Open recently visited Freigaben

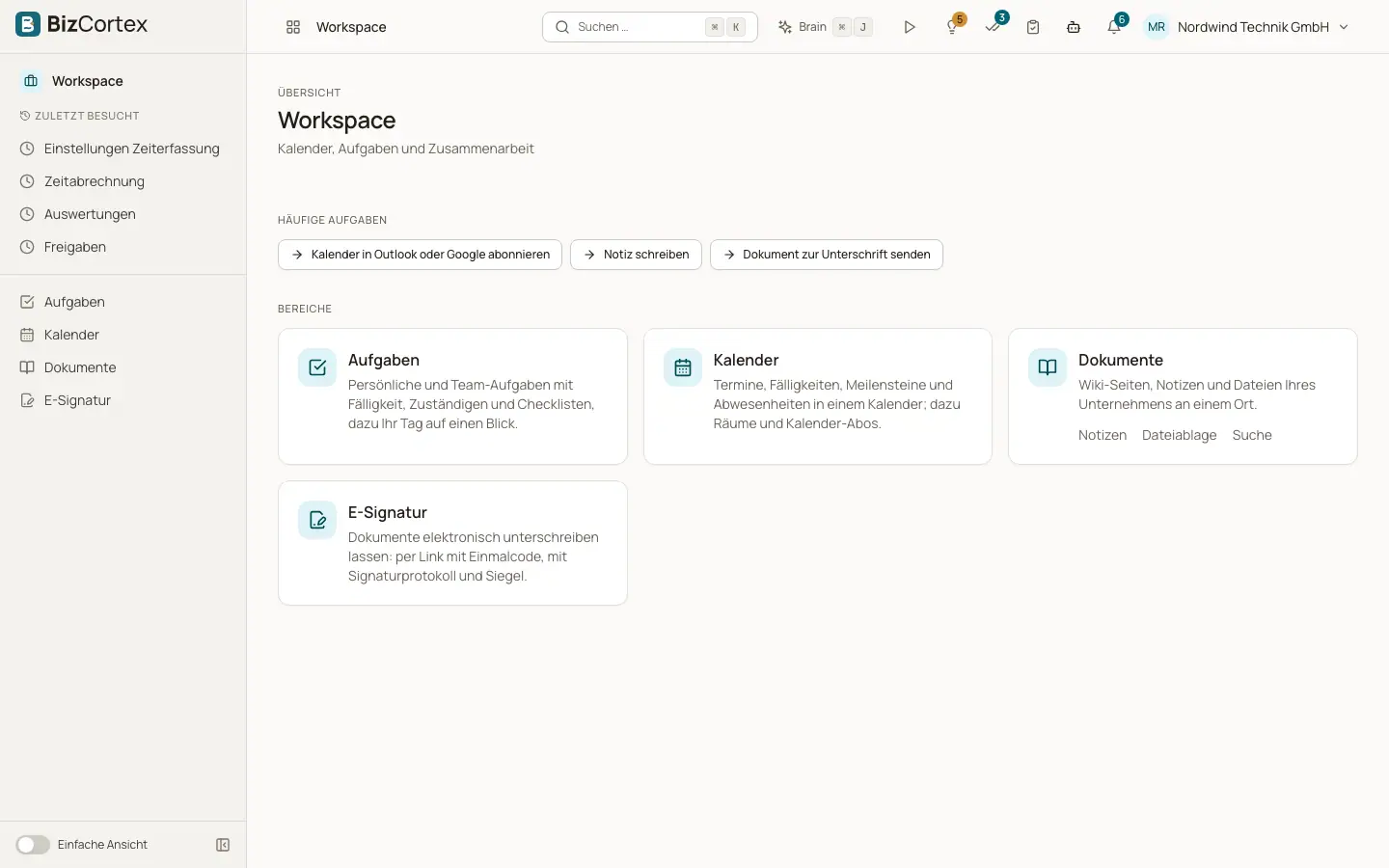[123, 247]
